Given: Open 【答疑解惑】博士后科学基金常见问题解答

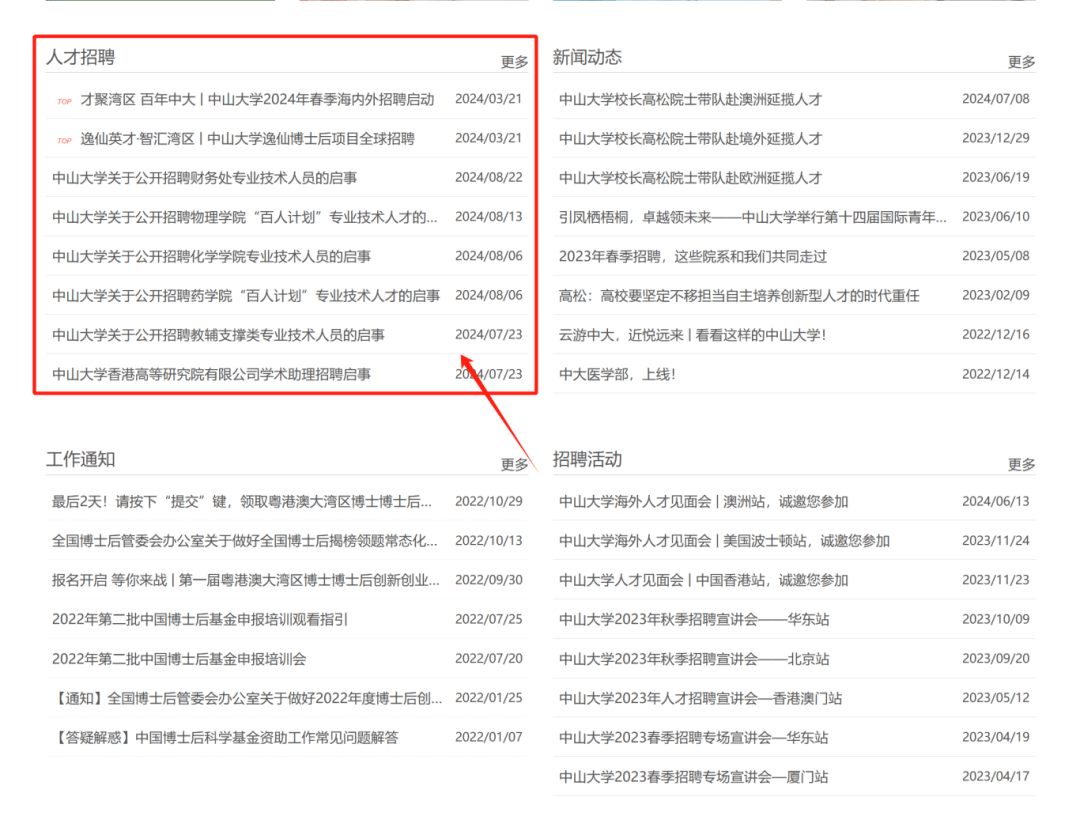Looking at the screenshot, I should (225, 737).
